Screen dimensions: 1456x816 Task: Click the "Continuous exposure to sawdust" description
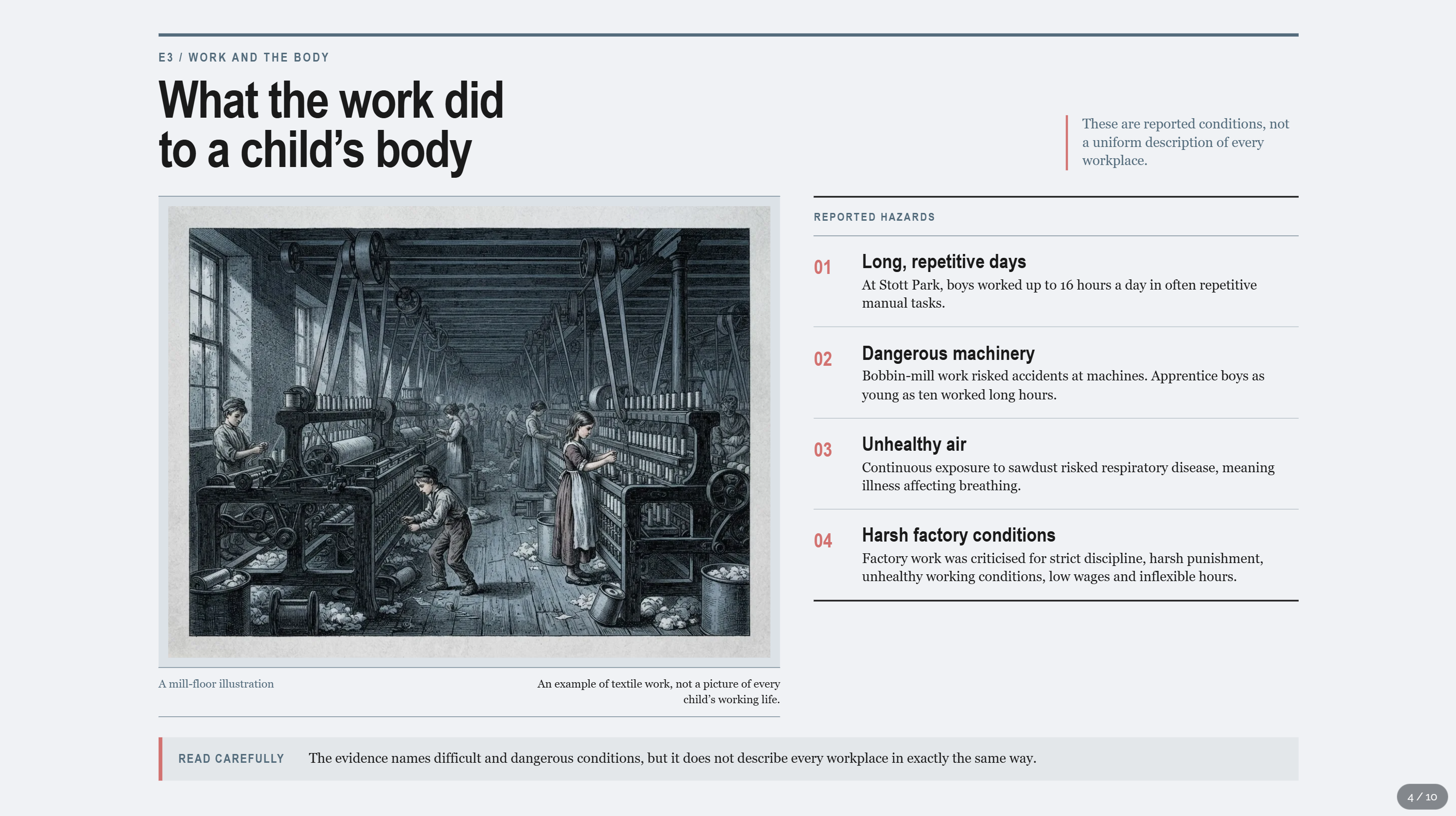(x=1068, y=477)
